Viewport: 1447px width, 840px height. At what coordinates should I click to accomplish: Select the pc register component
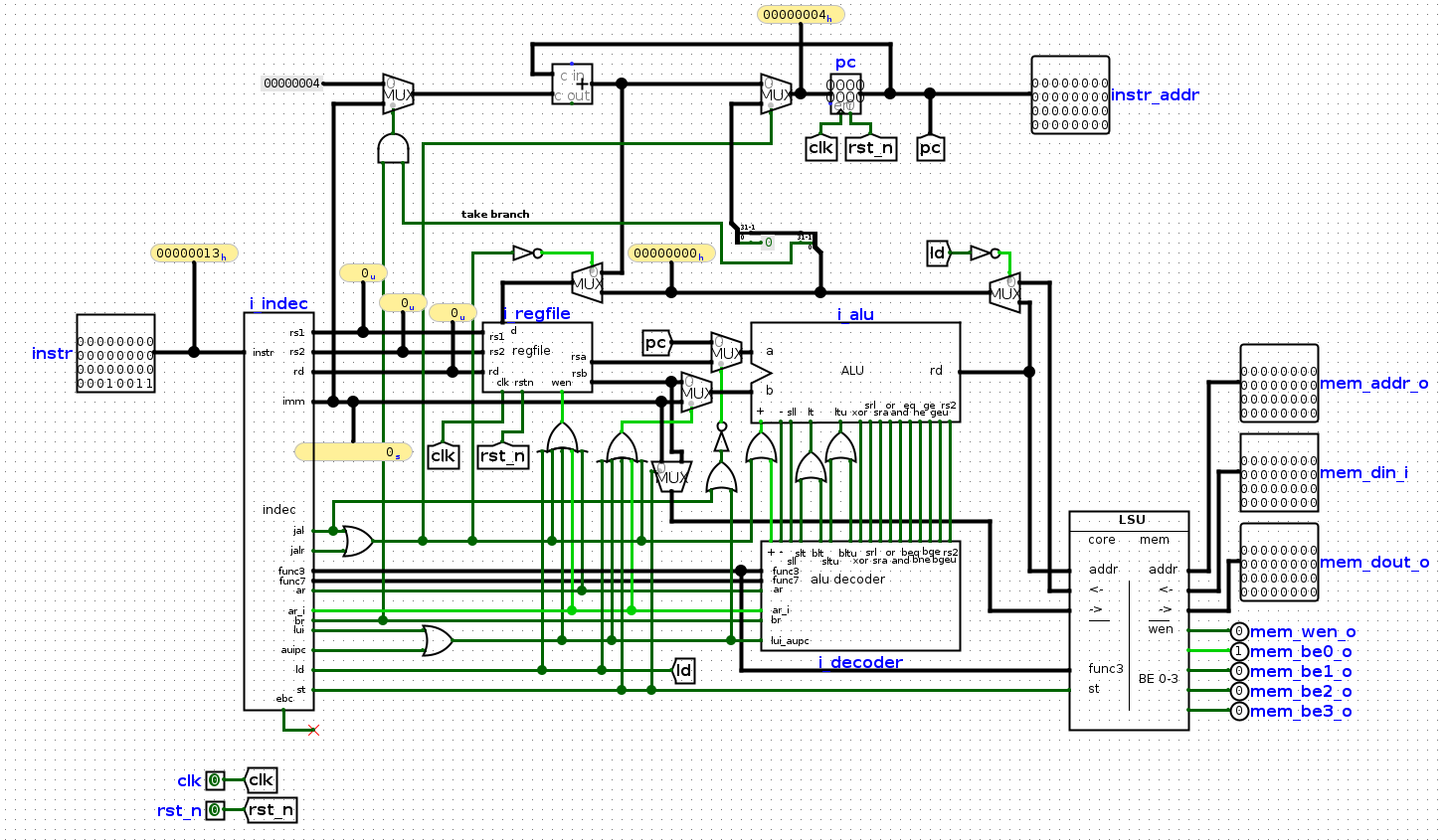[x=846, y=94]
